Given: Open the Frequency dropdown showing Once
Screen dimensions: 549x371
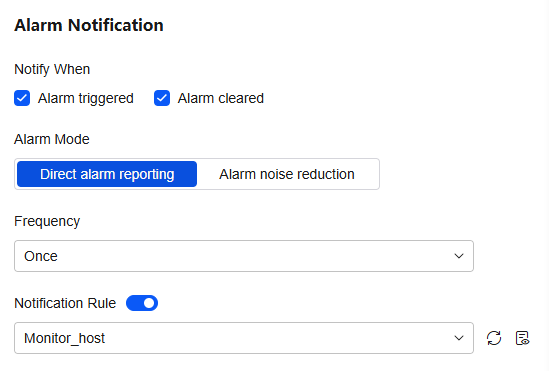Looking at the screenshot, I should tap(244, 256).
